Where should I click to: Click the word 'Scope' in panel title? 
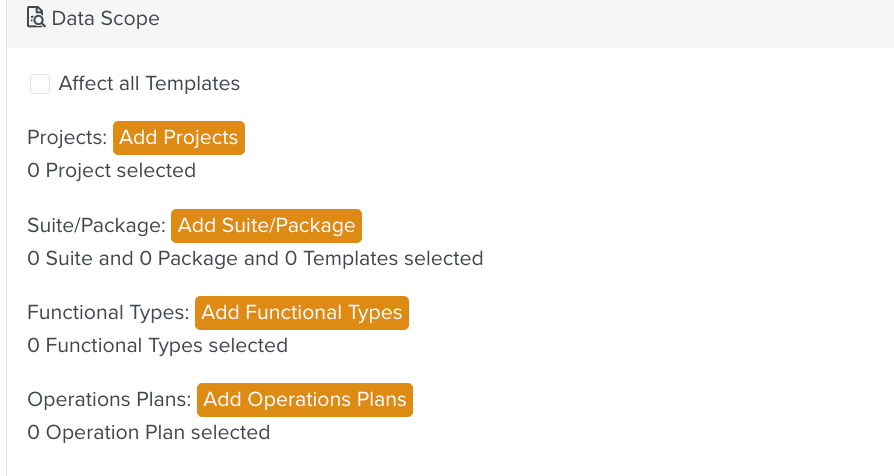132,18
